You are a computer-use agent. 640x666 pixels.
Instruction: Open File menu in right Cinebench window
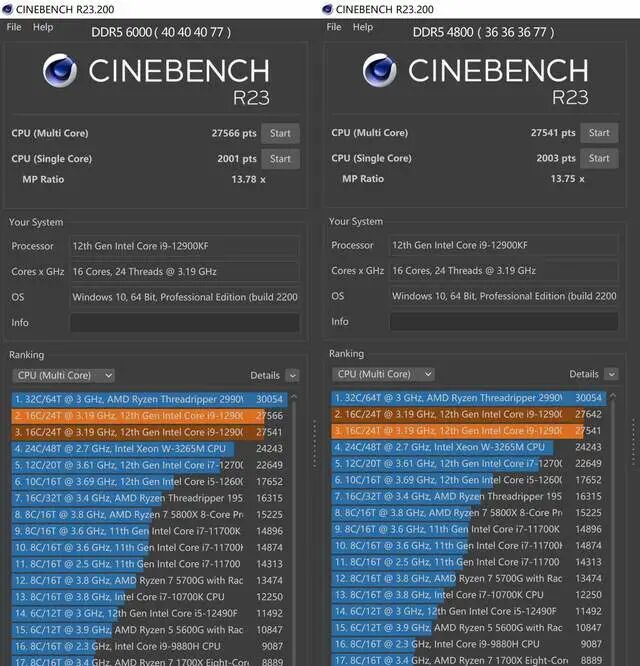pyautogui.click(x=334, y=27)
